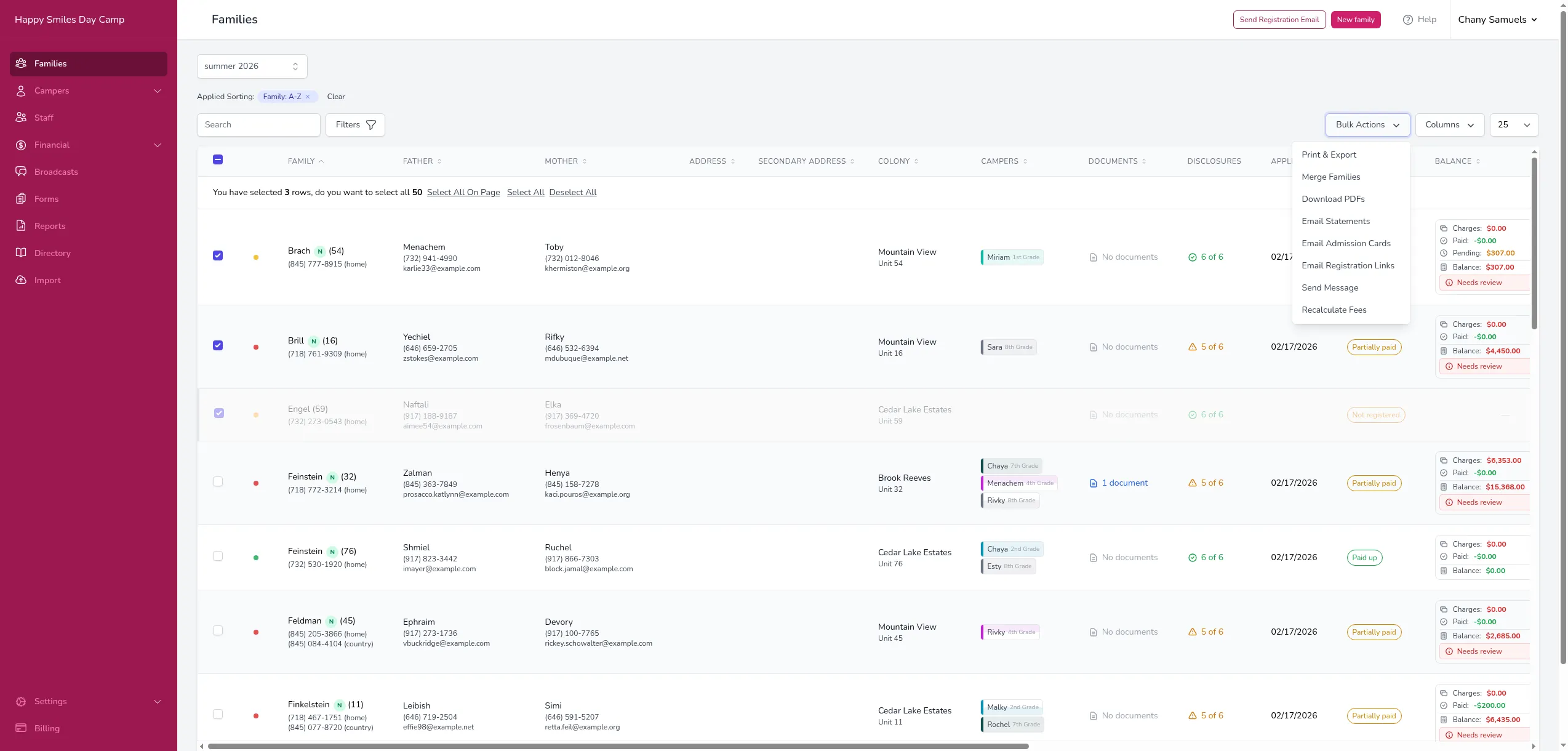
Task: Clear the applied sorting
Action: click(336, 97)
